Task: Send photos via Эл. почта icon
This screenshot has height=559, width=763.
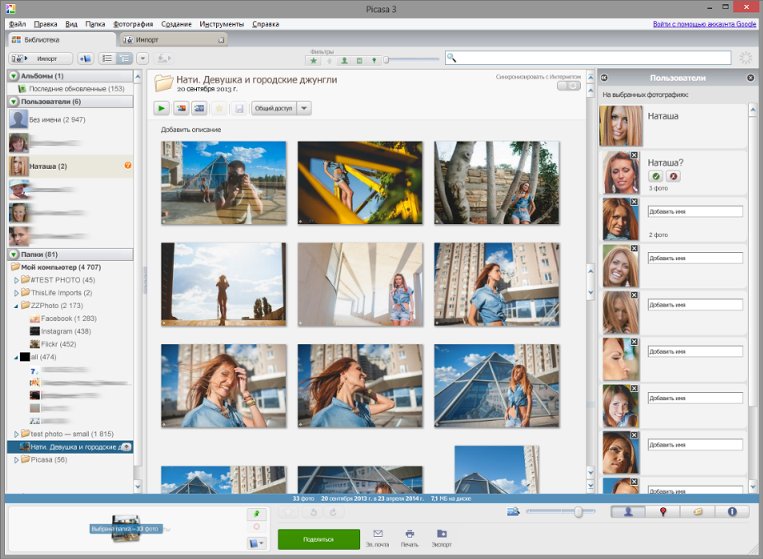Action: [378, 538]
